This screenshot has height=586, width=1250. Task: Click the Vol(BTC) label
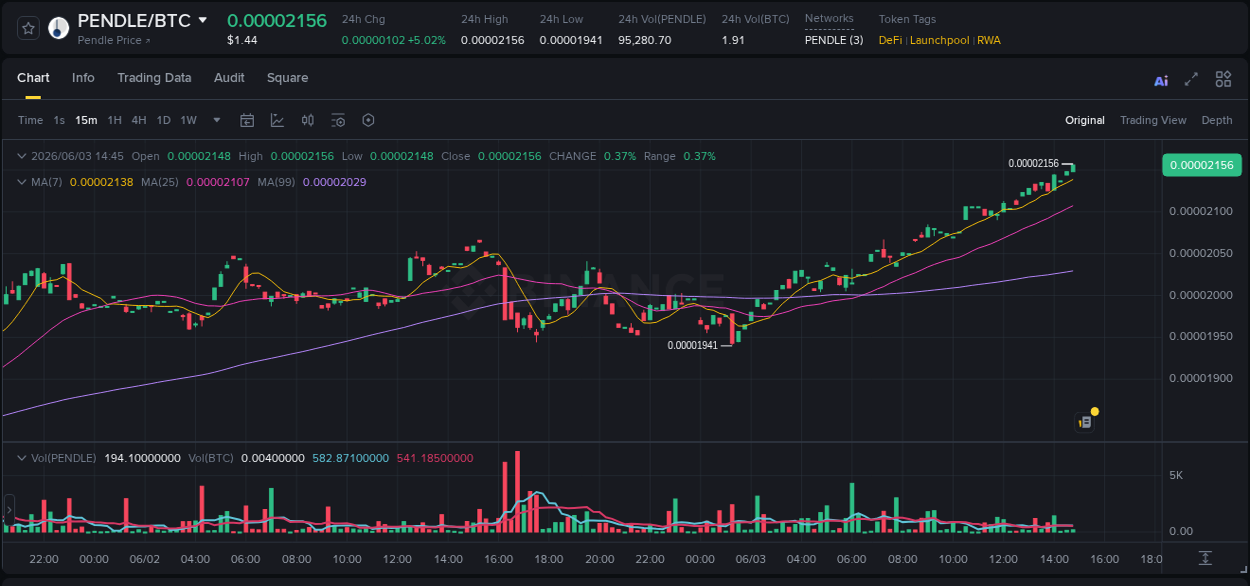tap(211, 458)
